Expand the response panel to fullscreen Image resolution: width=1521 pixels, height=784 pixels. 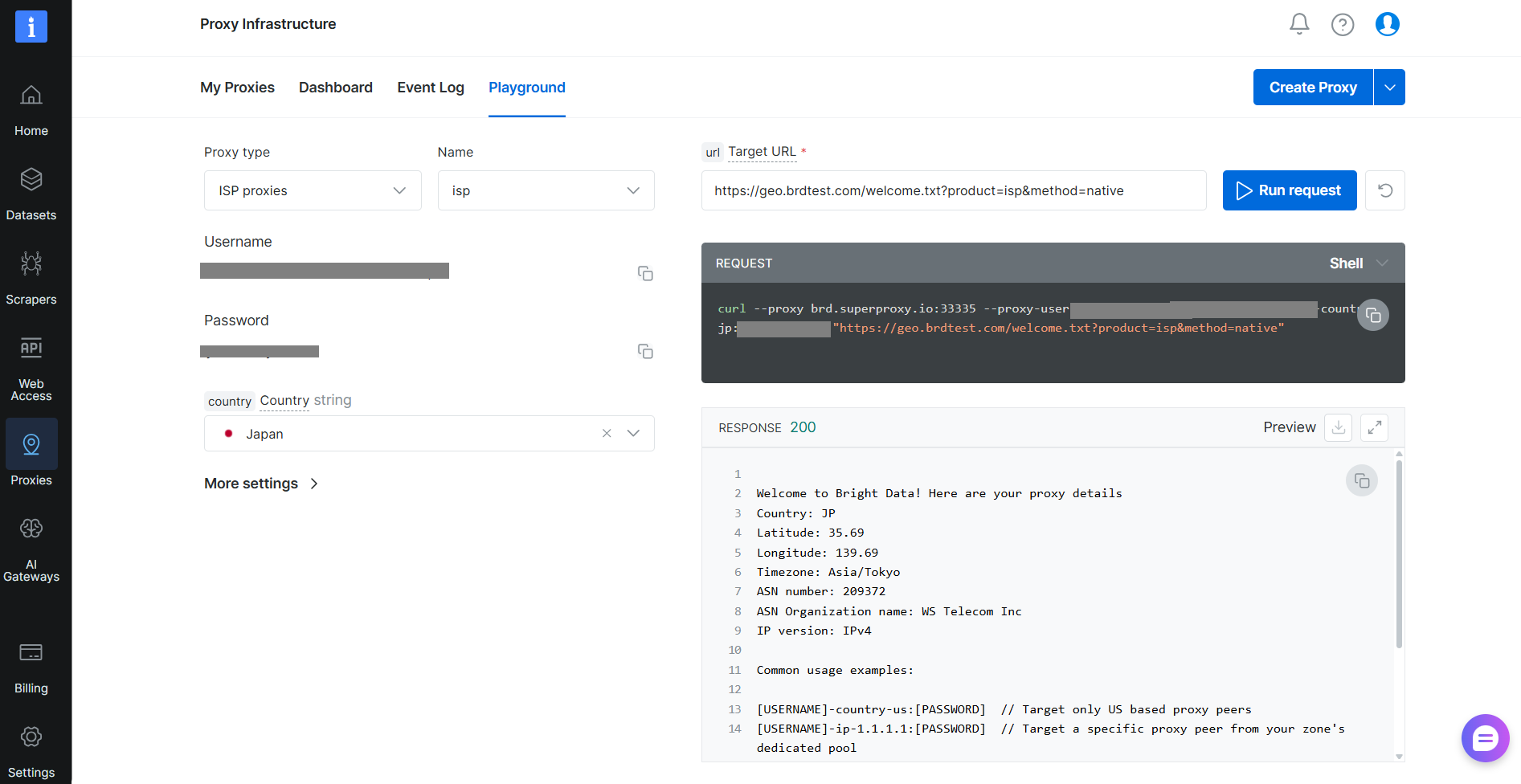pyautogui.click(x=1375, y=427)
